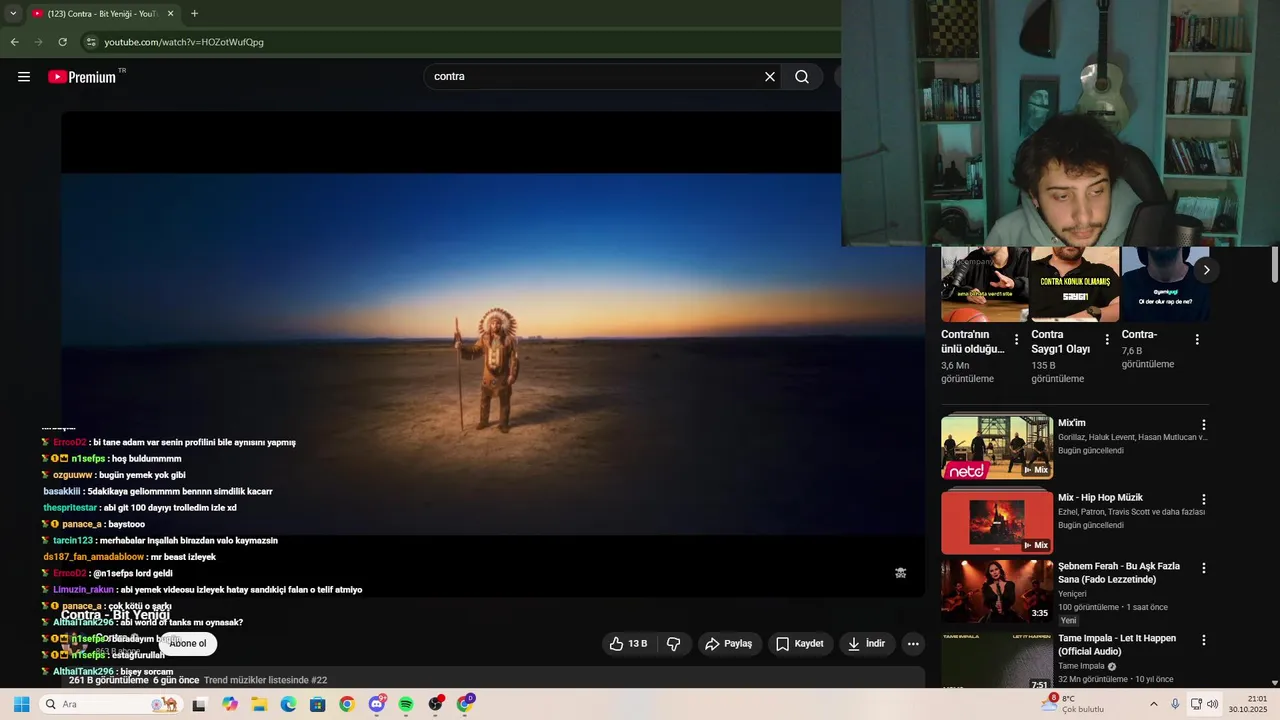1280x720 pixels.
Task: Open options menu for Mix'im
Action: 1204,425
